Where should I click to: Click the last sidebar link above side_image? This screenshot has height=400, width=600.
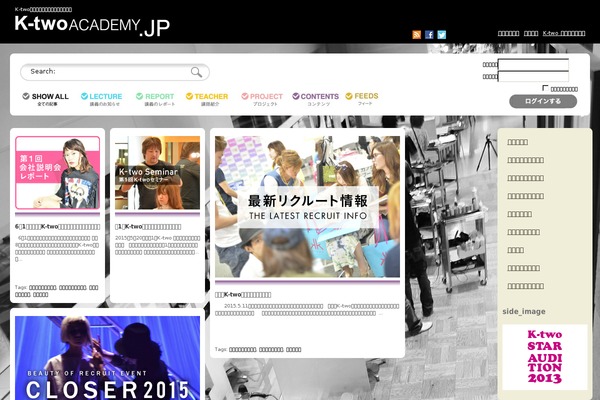click(x=525, y=286)
